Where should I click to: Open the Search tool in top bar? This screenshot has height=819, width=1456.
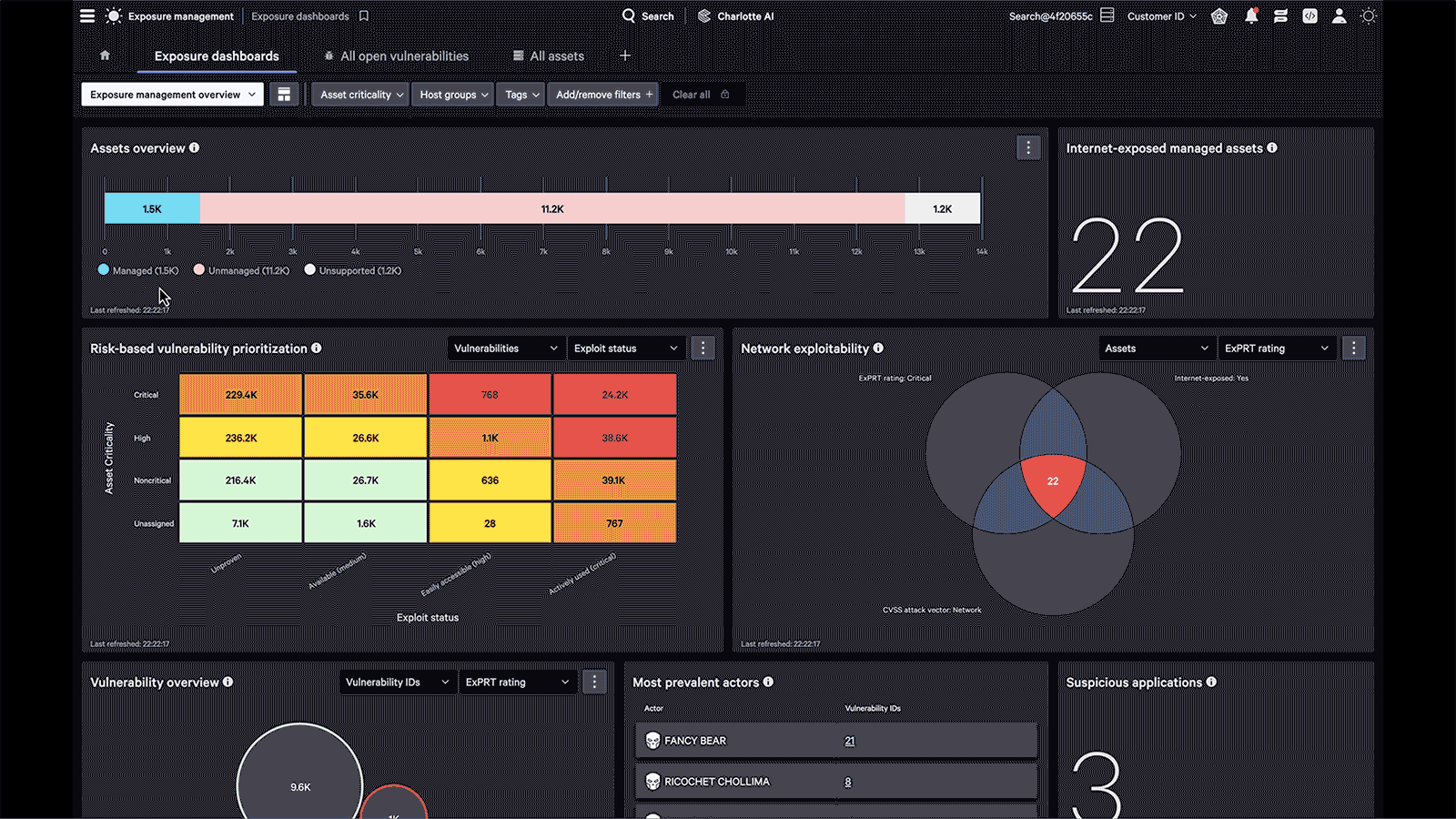coord(648,15)
